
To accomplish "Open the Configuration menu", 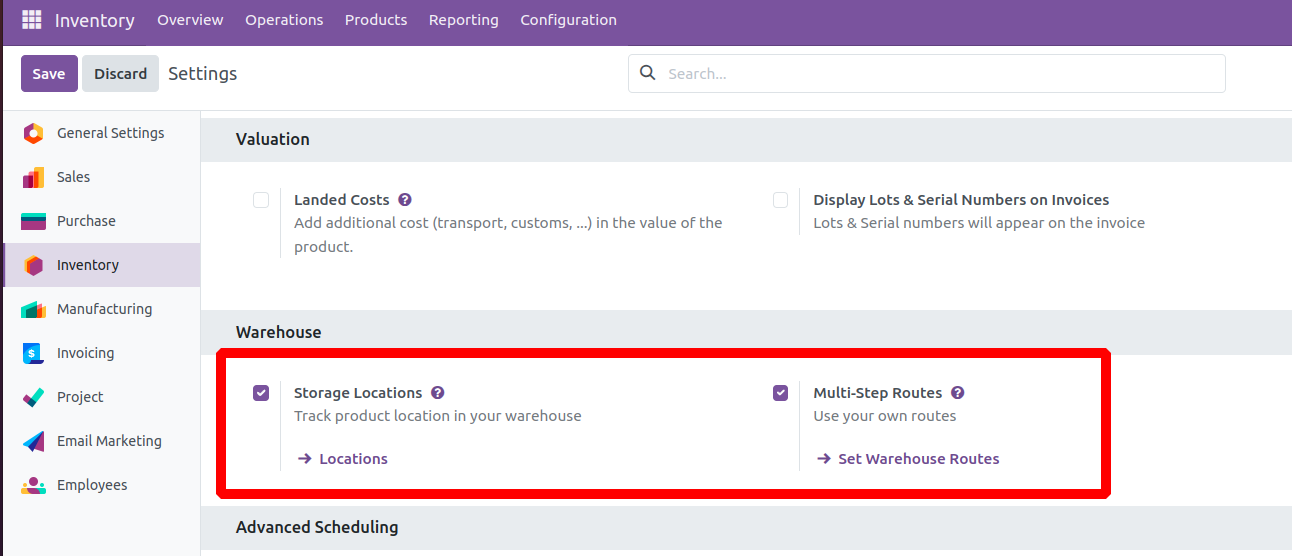I will pos(568,20).
